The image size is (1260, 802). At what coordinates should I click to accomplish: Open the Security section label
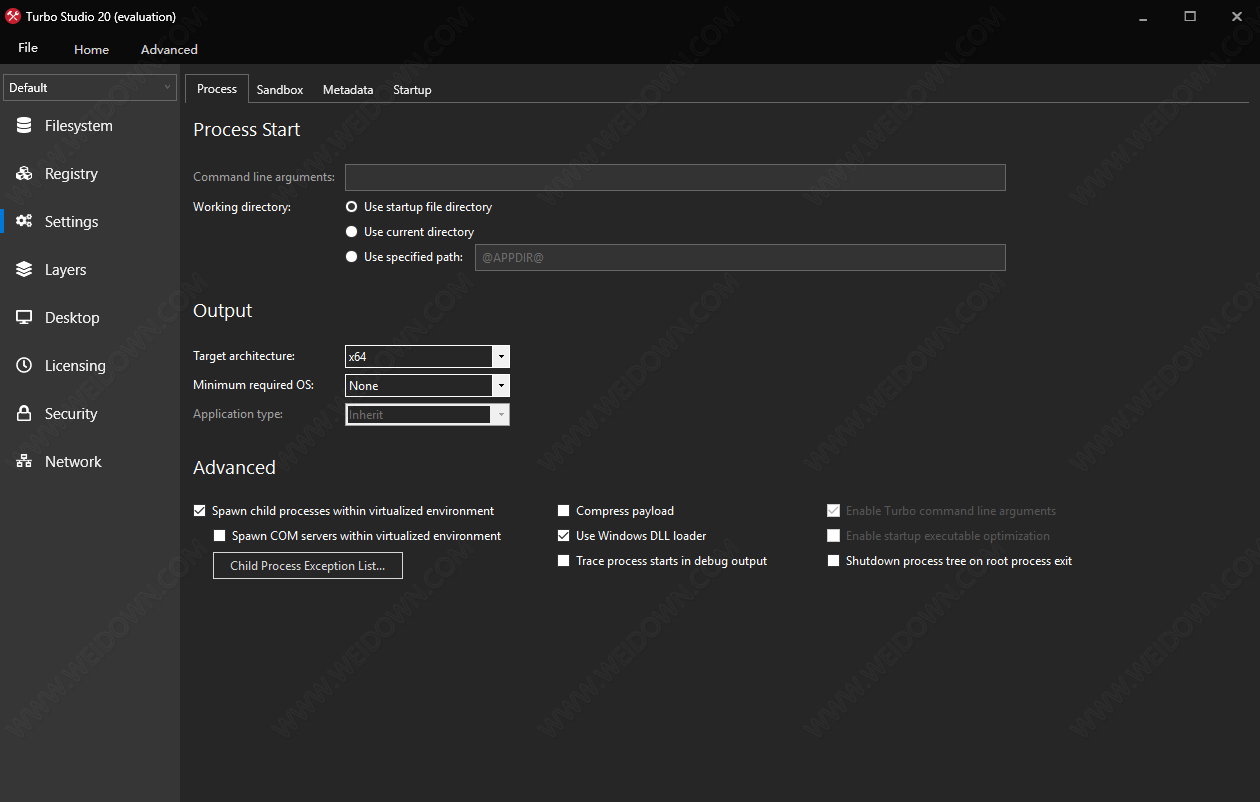(71, 414)
